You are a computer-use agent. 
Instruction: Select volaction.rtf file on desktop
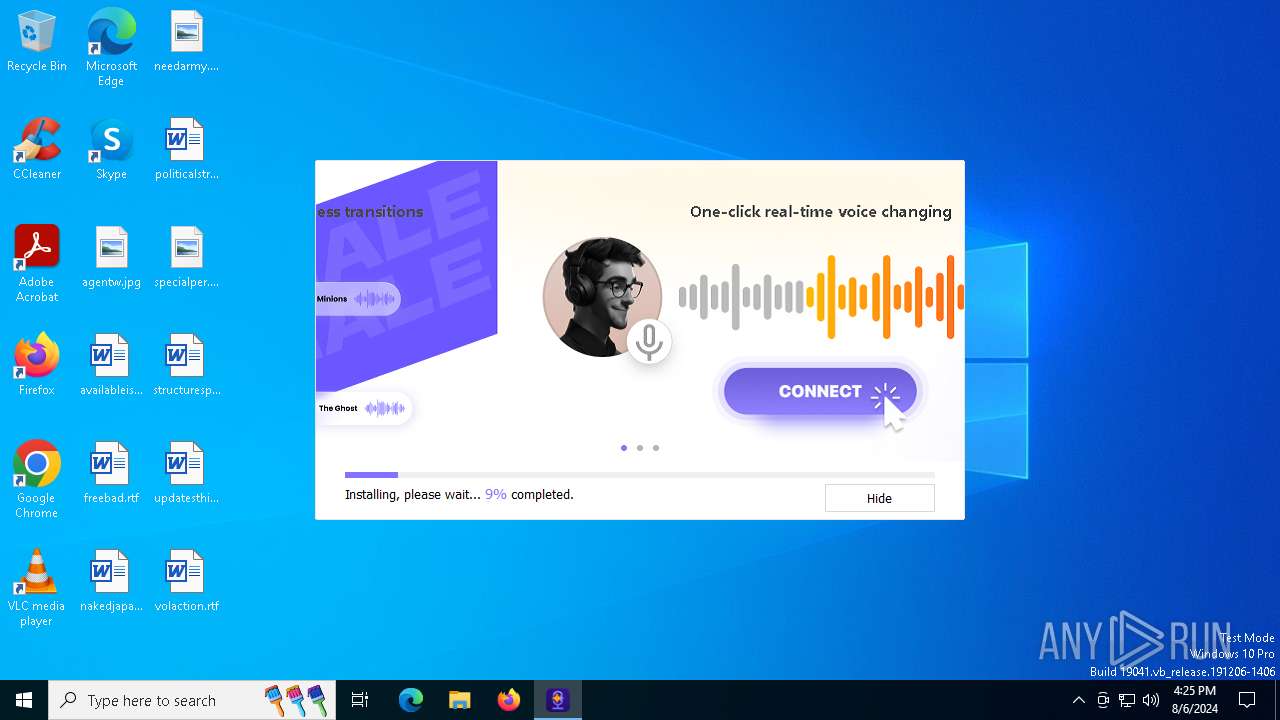pyautogui.click(x=186, y=582)
